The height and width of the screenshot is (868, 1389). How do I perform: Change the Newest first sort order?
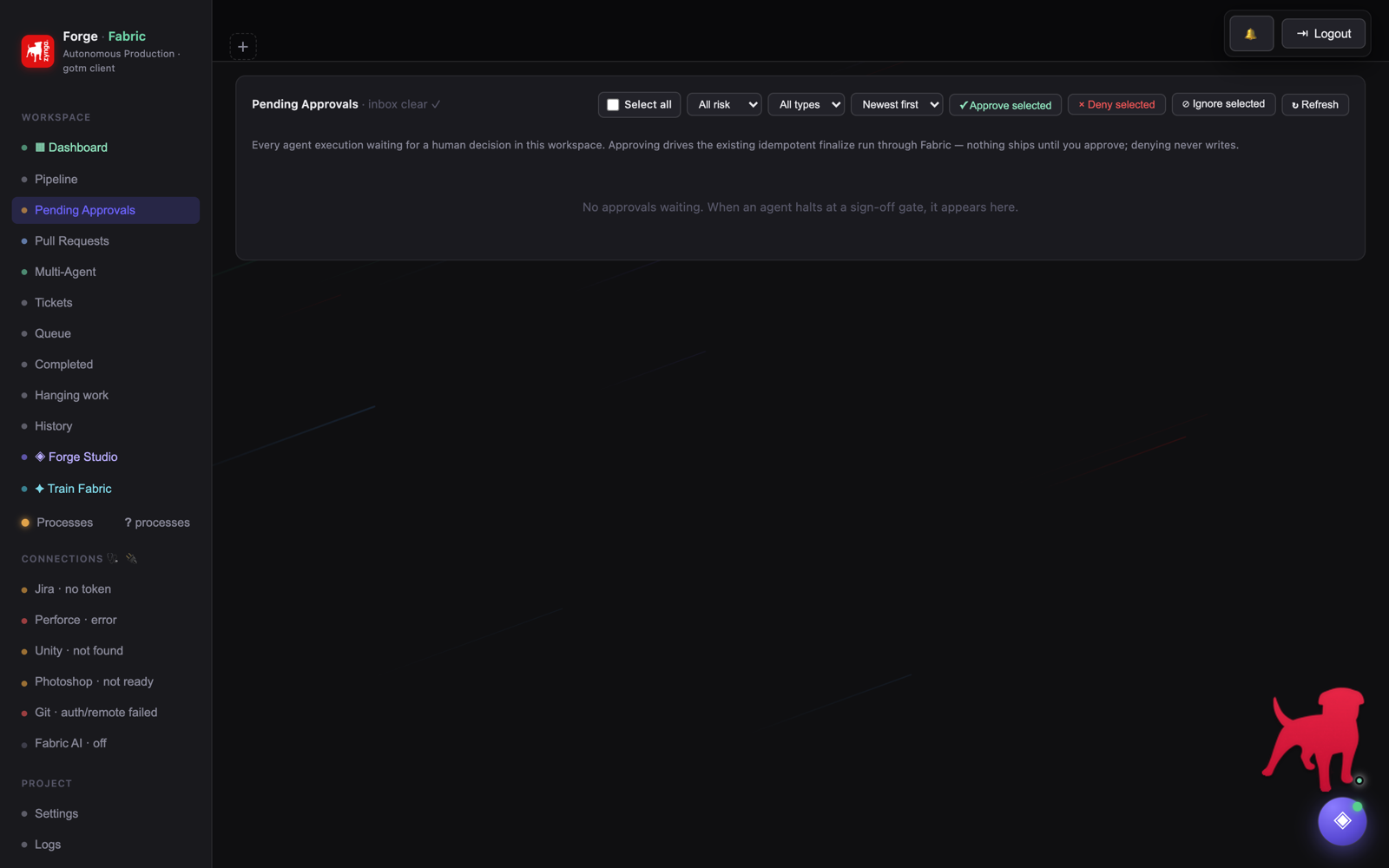[897, 105]
